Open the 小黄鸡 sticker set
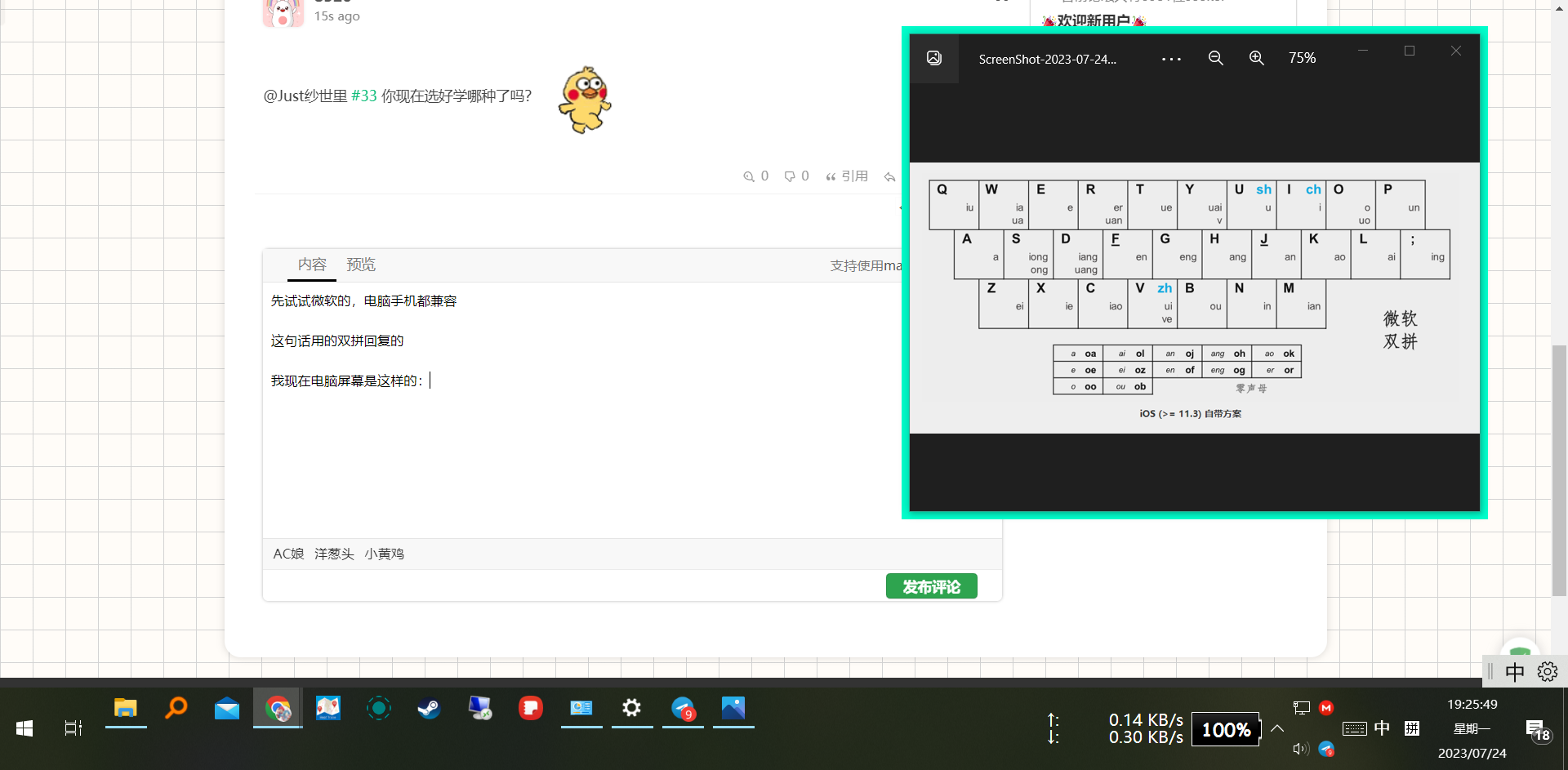Viewport: 1568px width, 770px height. (384, 554)
